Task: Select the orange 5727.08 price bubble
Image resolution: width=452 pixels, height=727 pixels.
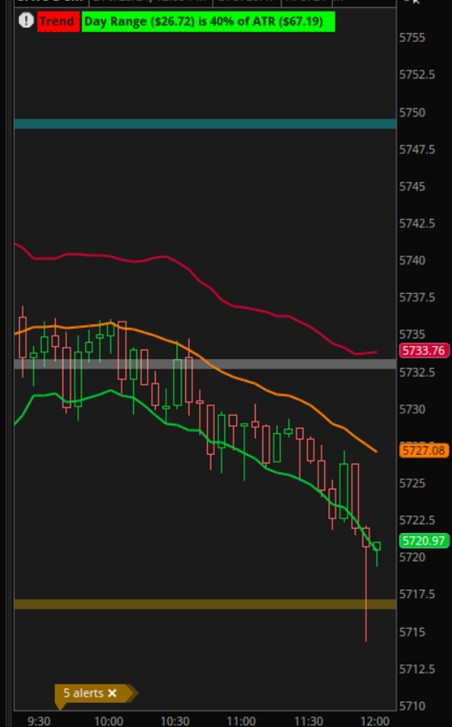Action: point(424,450)
